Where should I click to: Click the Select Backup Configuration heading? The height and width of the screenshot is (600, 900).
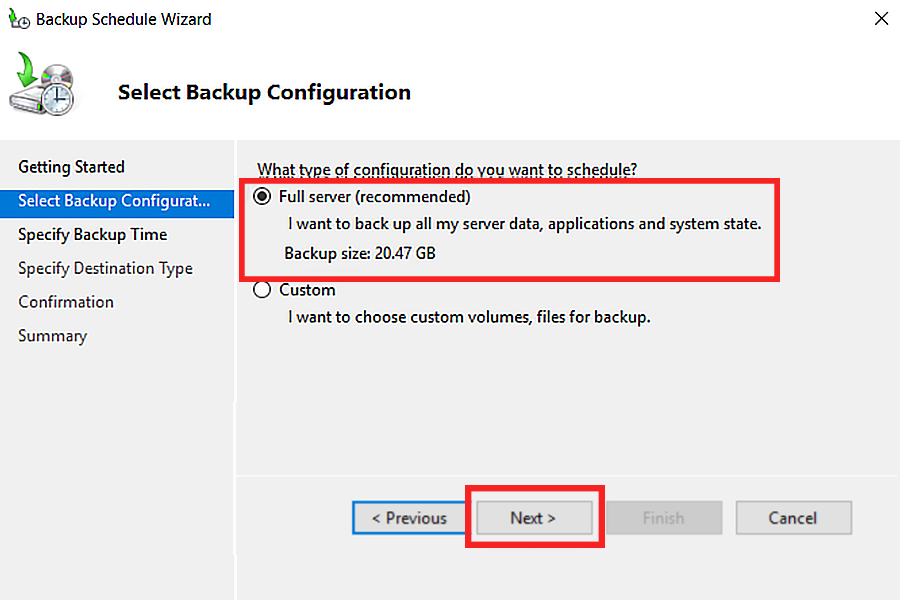point(264,92)
